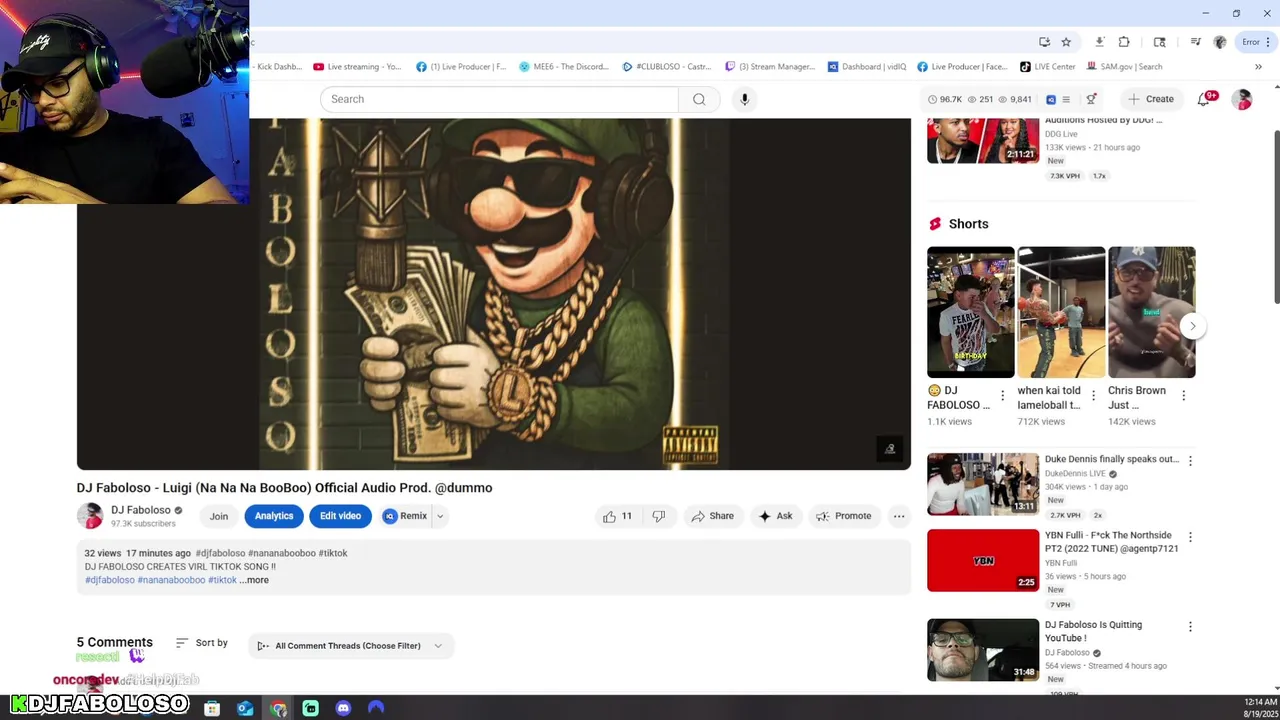The width and height of the screenshot is (1280, 720).
Task: Click the Remix button
Action: click(x=405, y=516)
